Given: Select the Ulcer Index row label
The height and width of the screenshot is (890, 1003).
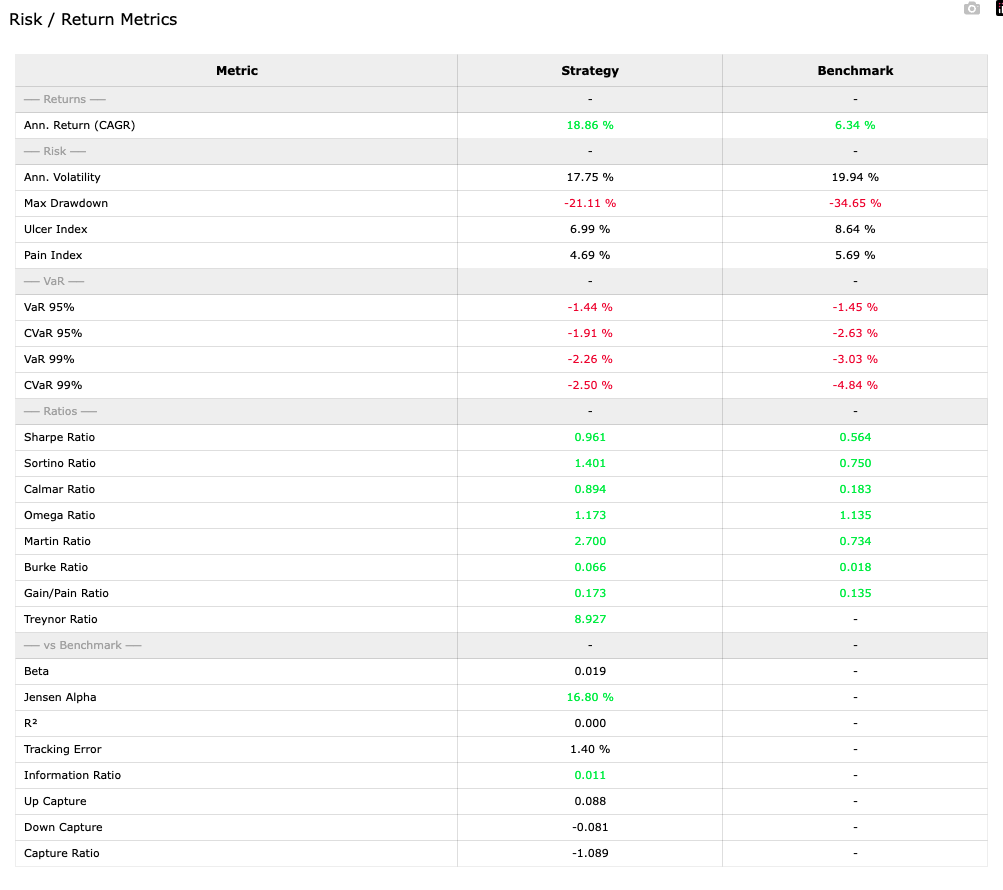Looking at the screenshot, I should pos(56,229).
